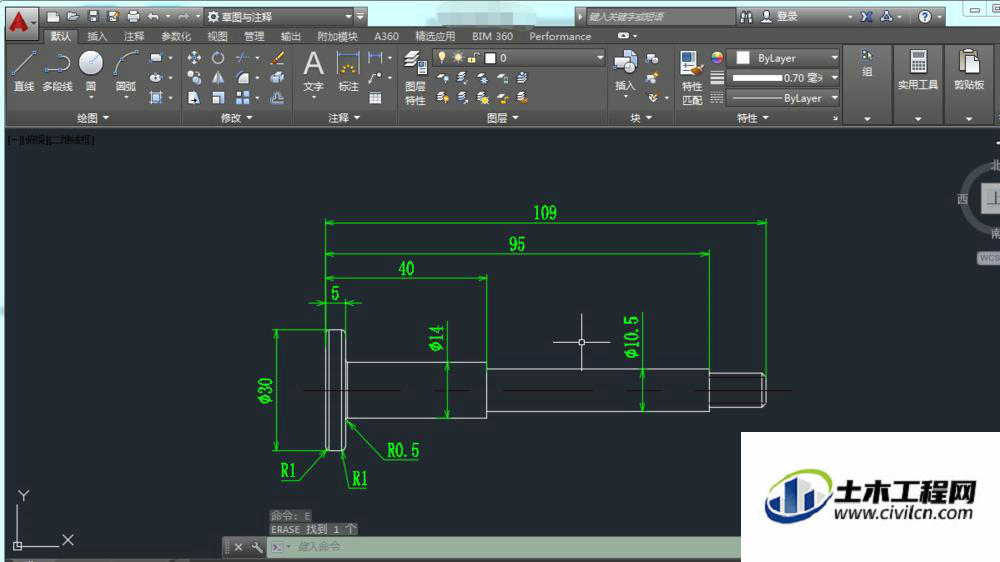Open Layer Properties (图层特性)

[x=415, y=78]
